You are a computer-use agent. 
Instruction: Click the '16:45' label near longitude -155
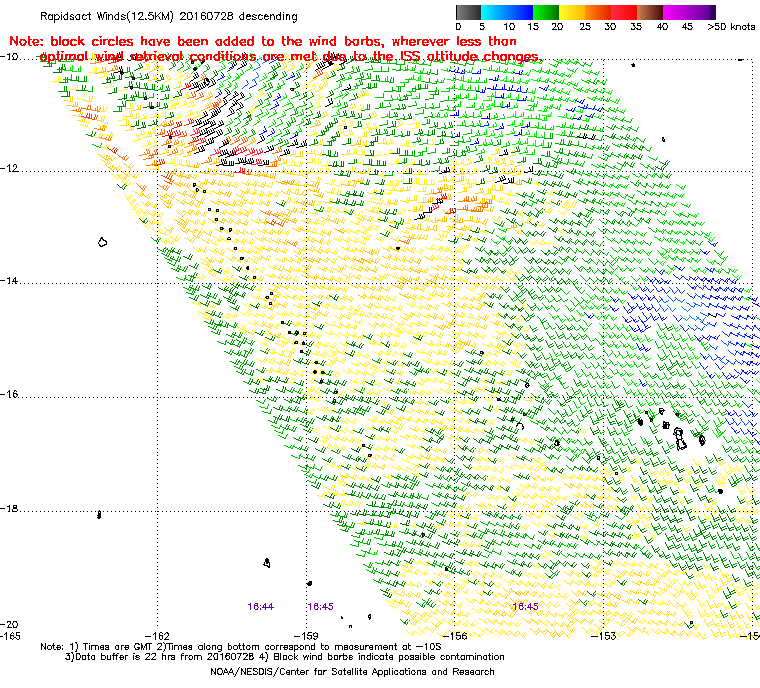pos(525,607)
